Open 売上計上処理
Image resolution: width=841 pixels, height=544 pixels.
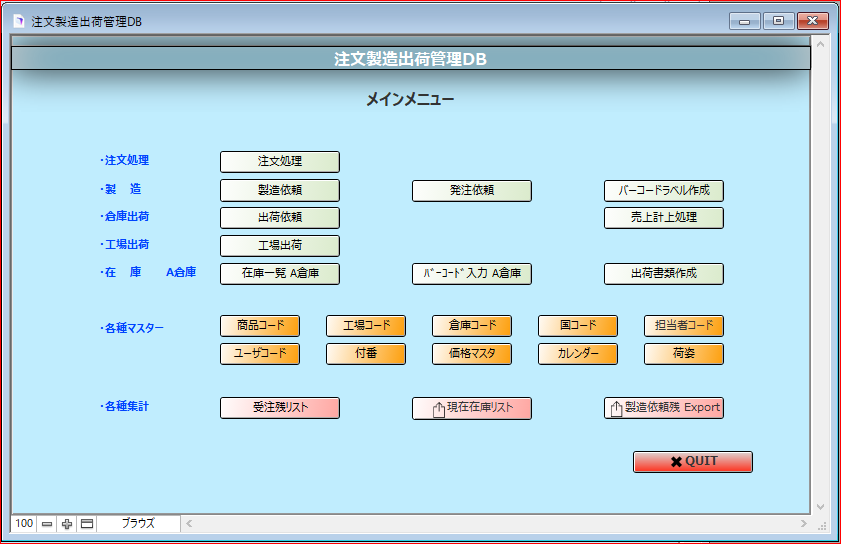click(663, 218)
